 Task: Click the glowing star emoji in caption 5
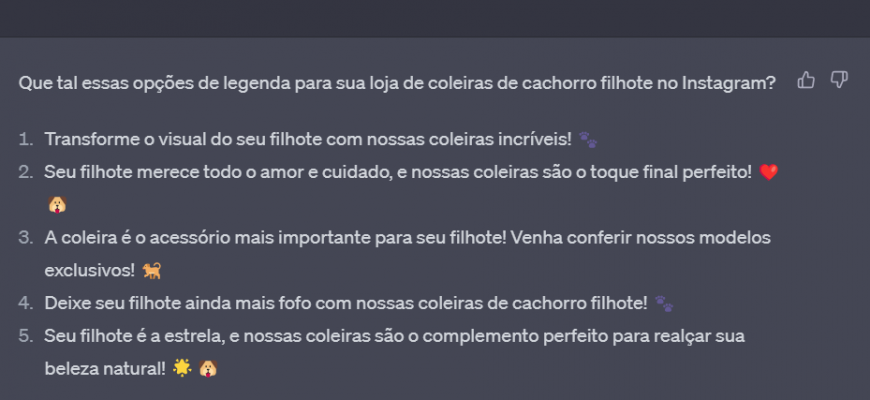pos(182,368)
